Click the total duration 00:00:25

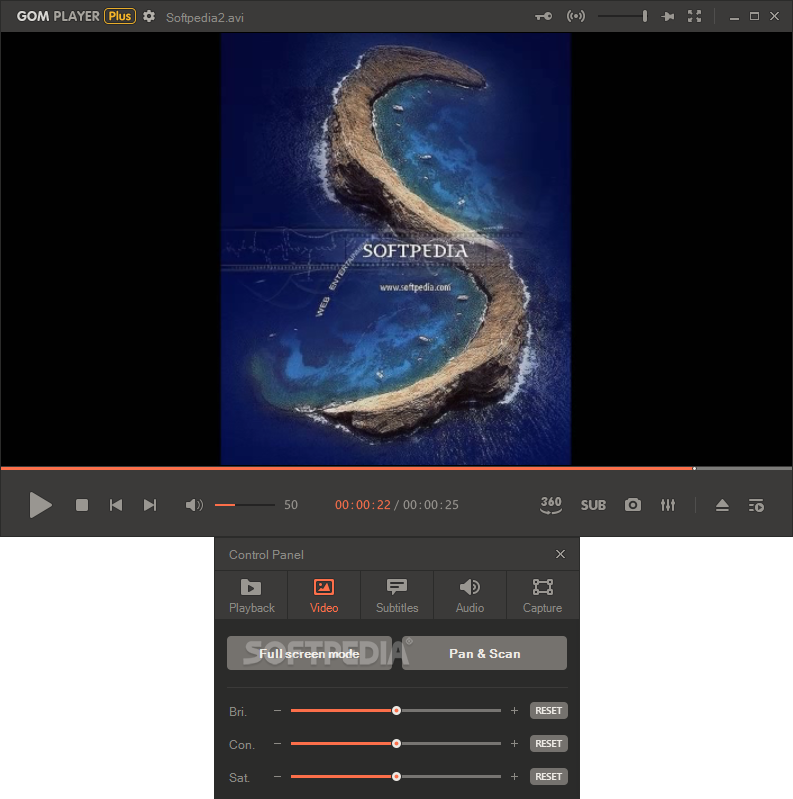tap(431, 505)
